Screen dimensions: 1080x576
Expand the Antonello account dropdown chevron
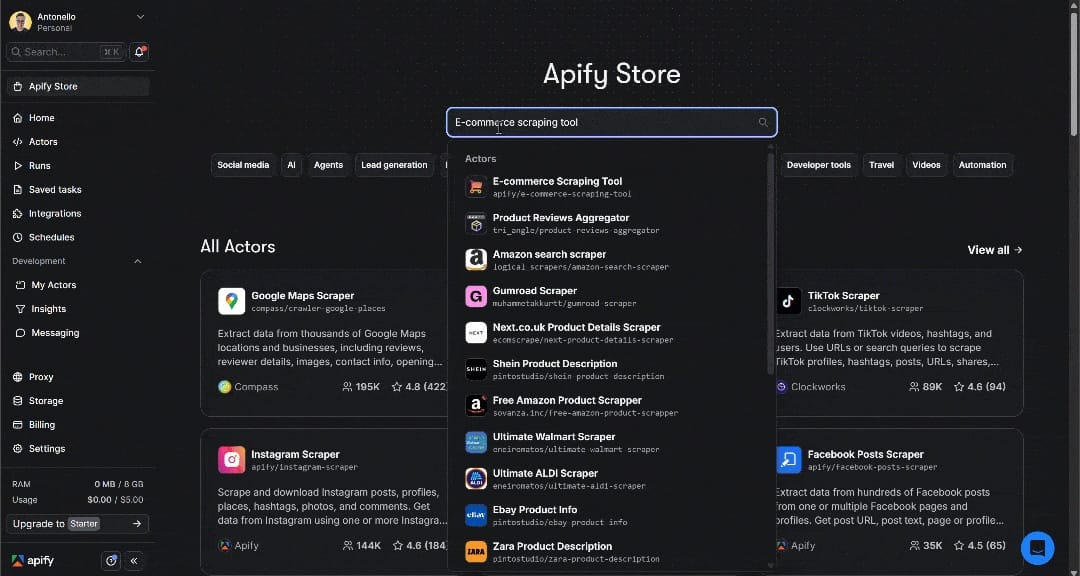pos(141,17)
